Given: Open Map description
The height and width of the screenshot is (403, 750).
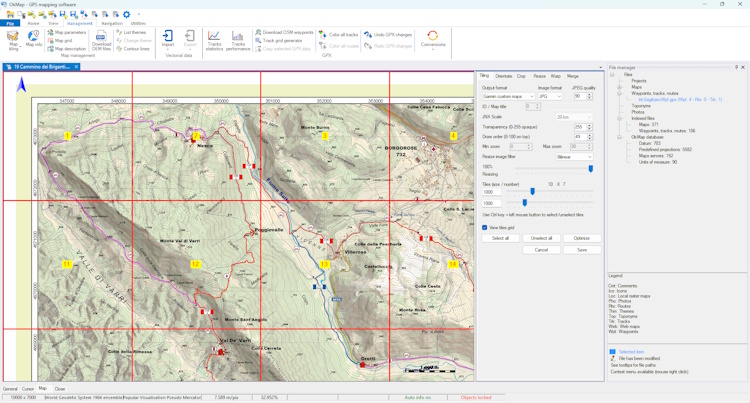Looking at the screenshot, I should (x=66, y=49).
